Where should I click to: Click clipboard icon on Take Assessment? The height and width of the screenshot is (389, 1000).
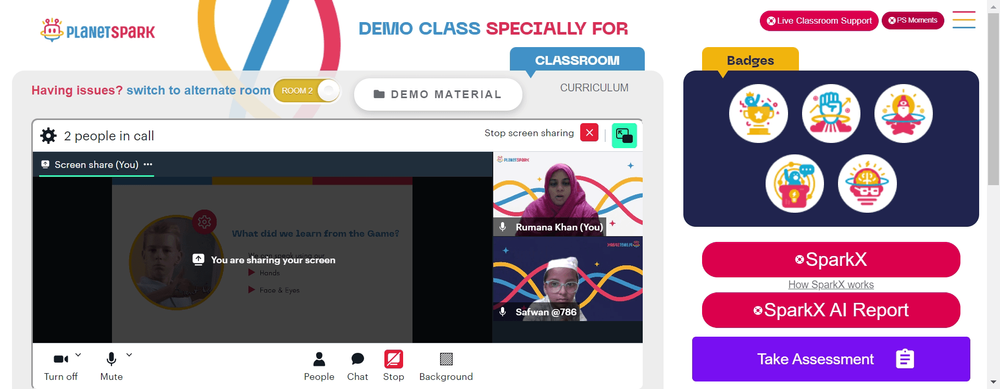(x=905, y=359)
